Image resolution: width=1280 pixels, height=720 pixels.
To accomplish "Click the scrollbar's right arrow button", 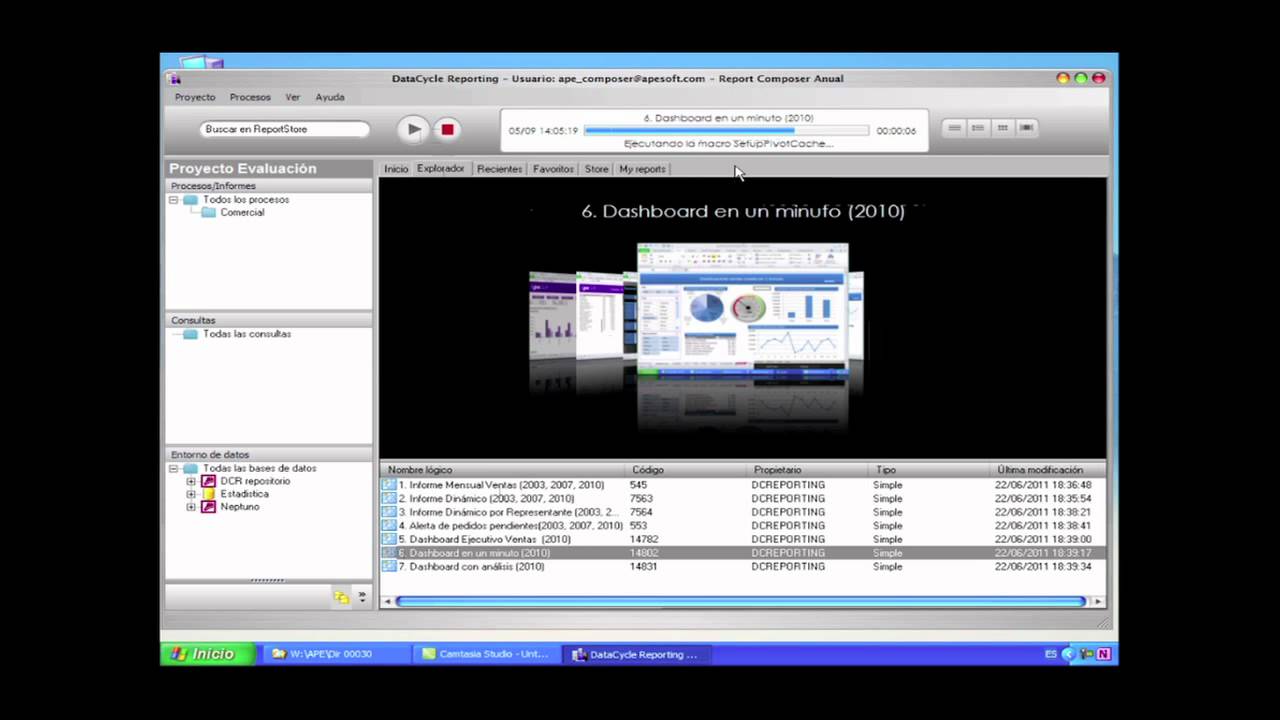I will [1097, 601].
